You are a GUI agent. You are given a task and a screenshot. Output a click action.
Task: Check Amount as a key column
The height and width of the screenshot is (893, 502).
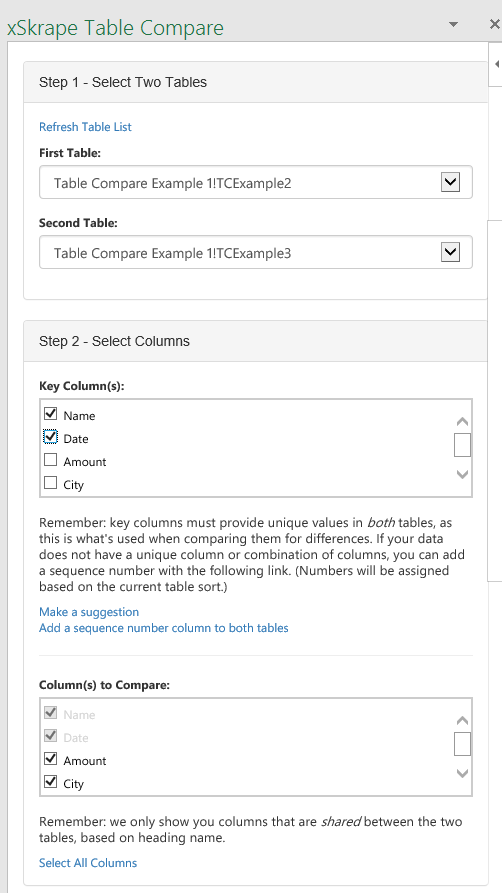(51, 460)
